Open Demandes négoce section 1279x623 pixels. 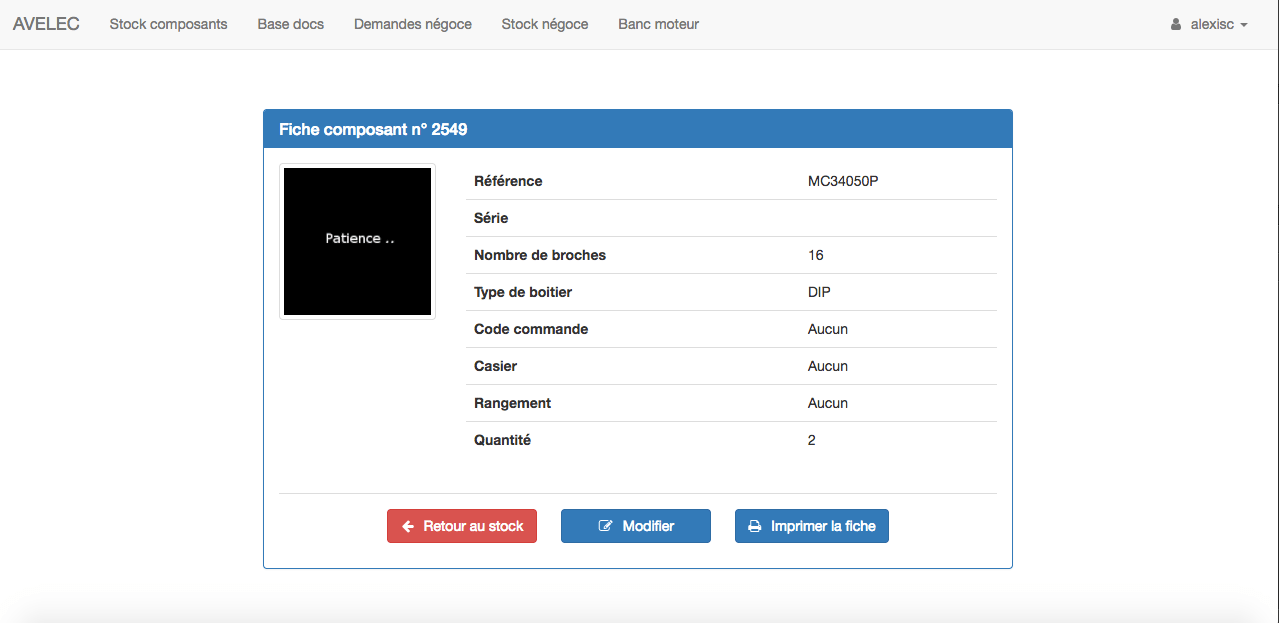(x=413, y=24)
